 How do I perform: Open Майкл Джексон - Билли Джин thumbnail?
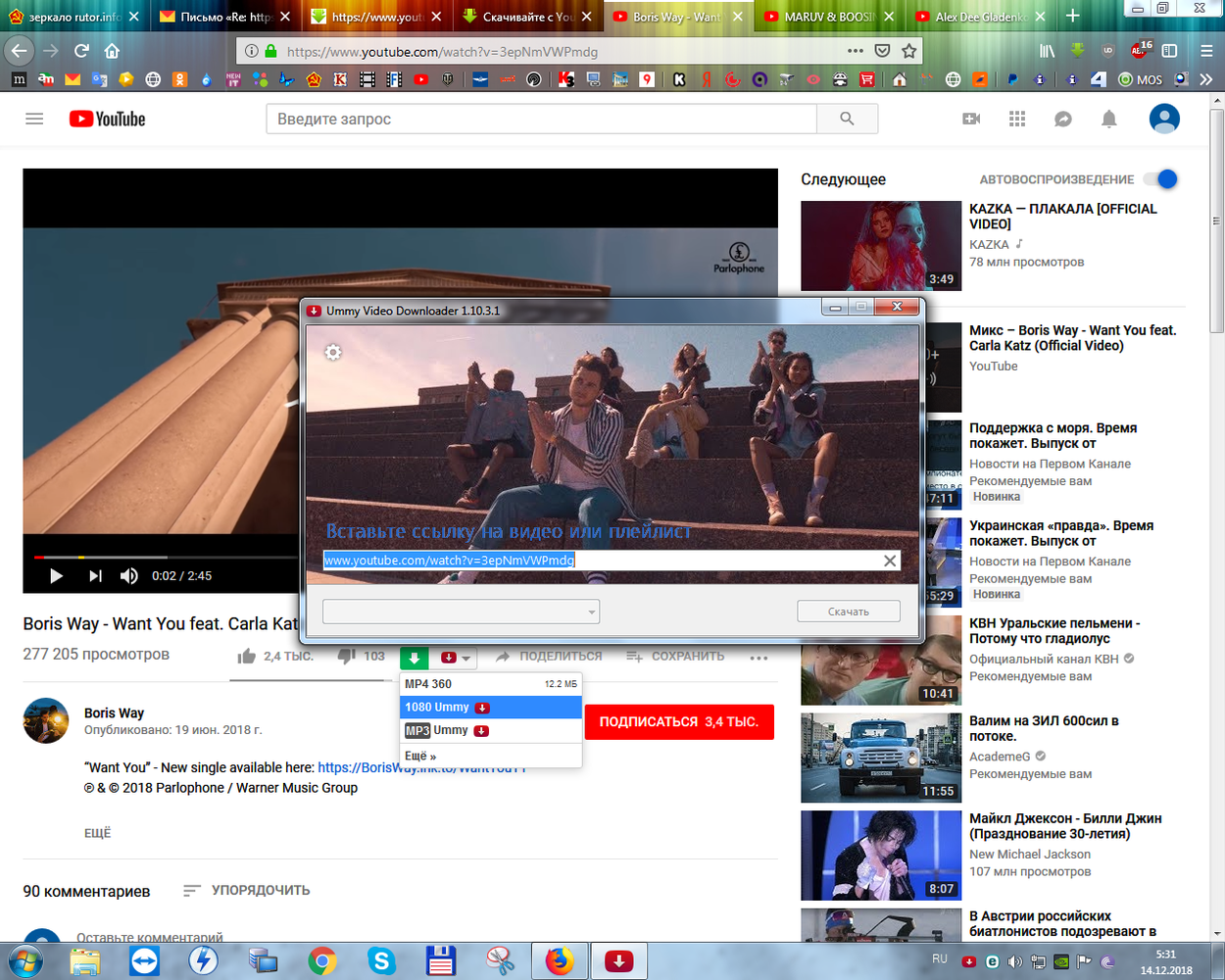coord(881,856)
